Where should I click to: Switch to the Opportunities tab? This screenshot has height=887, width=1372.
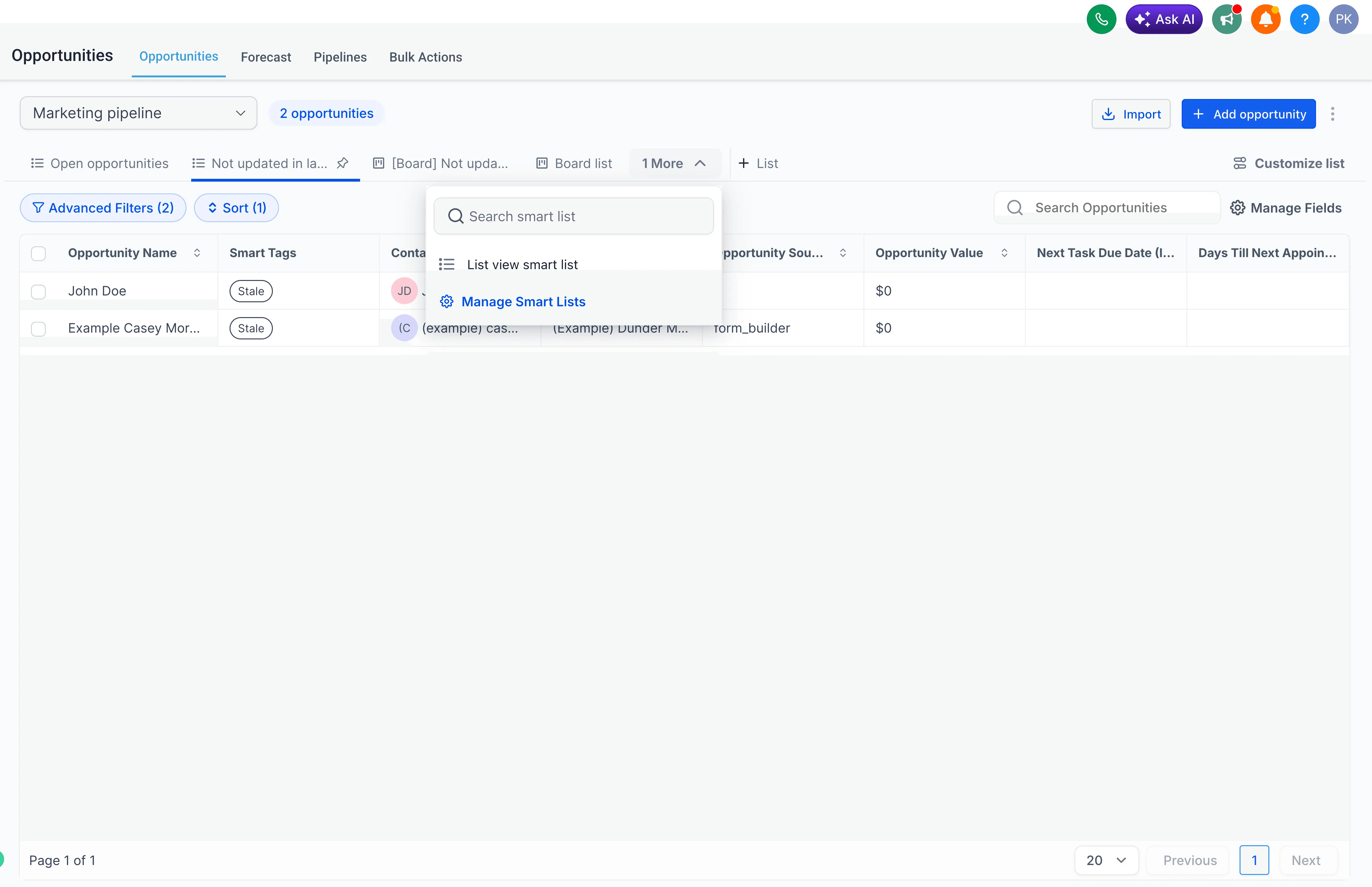tap(178, 56)
